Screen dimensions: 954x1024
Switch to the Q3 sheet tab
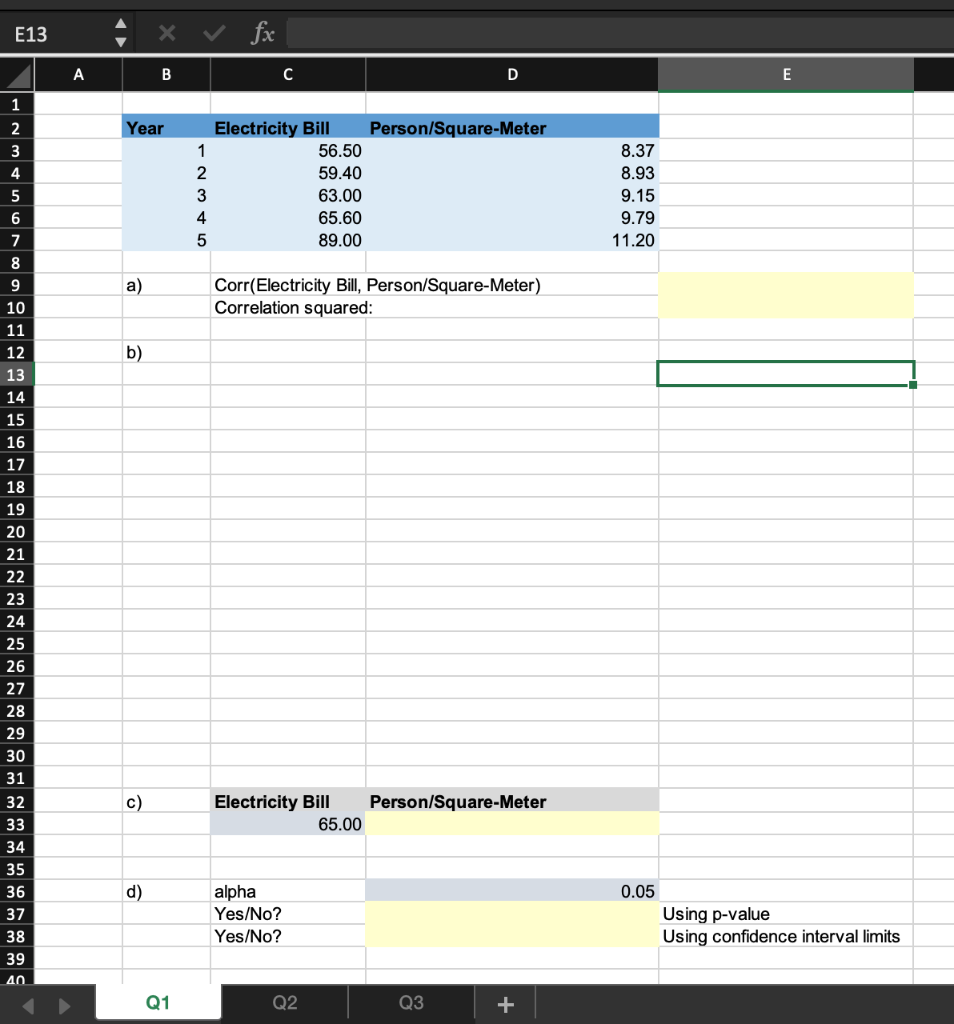coord(410,1002)
